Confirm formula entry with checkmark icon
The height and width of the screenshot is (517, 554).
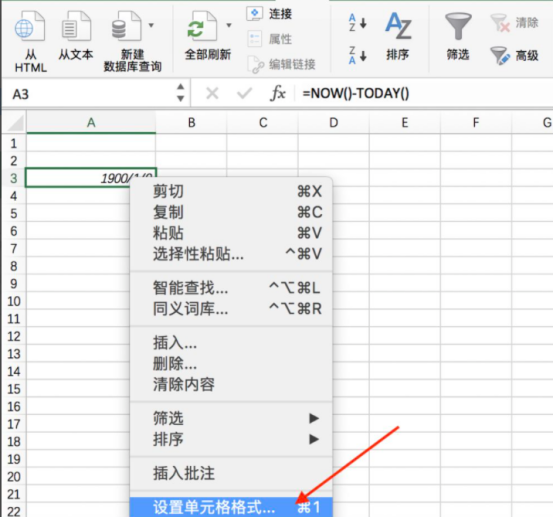[x=244, y=94]
